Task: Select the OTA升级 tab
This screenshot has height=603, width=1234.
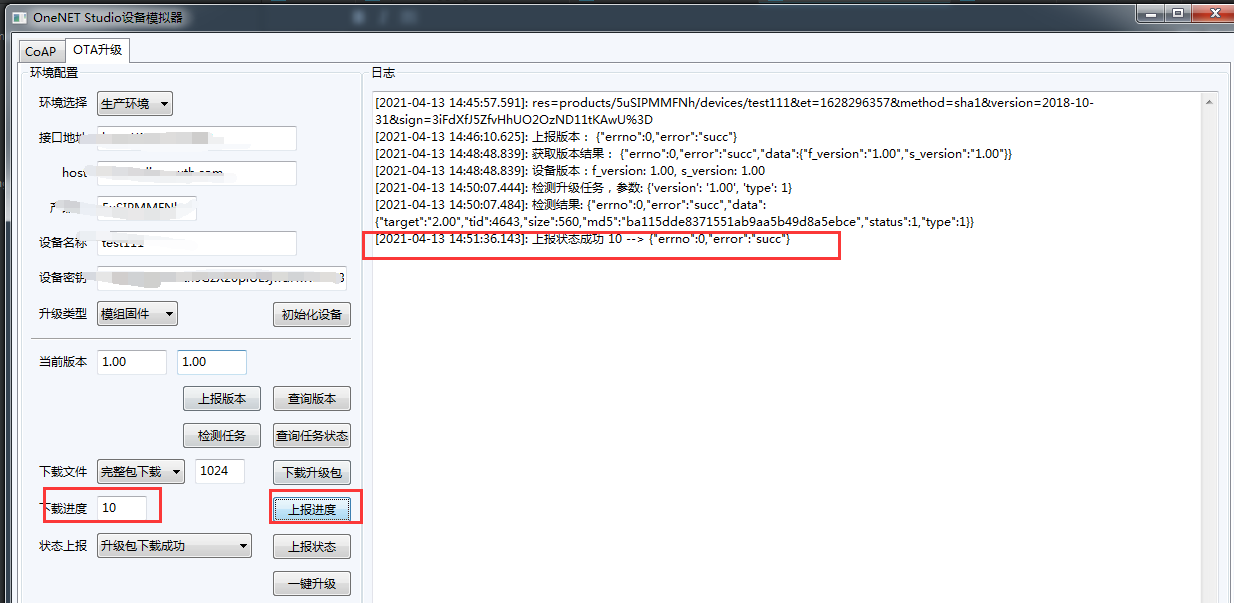Action: [x=98, y=49]
